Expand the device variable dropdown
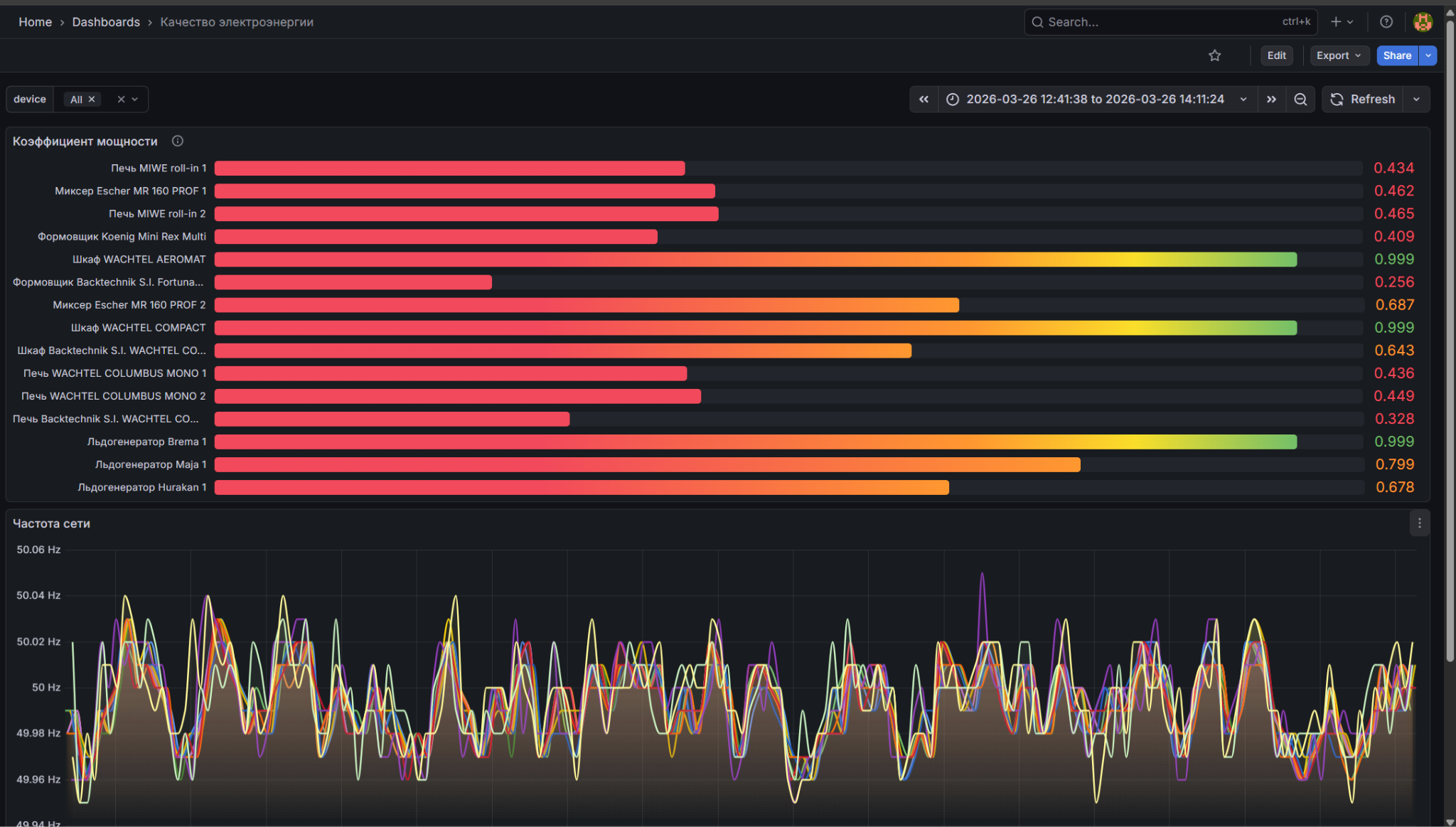Image resolution: width=1456 pixels, height=827 pixels. pos(135,100)
